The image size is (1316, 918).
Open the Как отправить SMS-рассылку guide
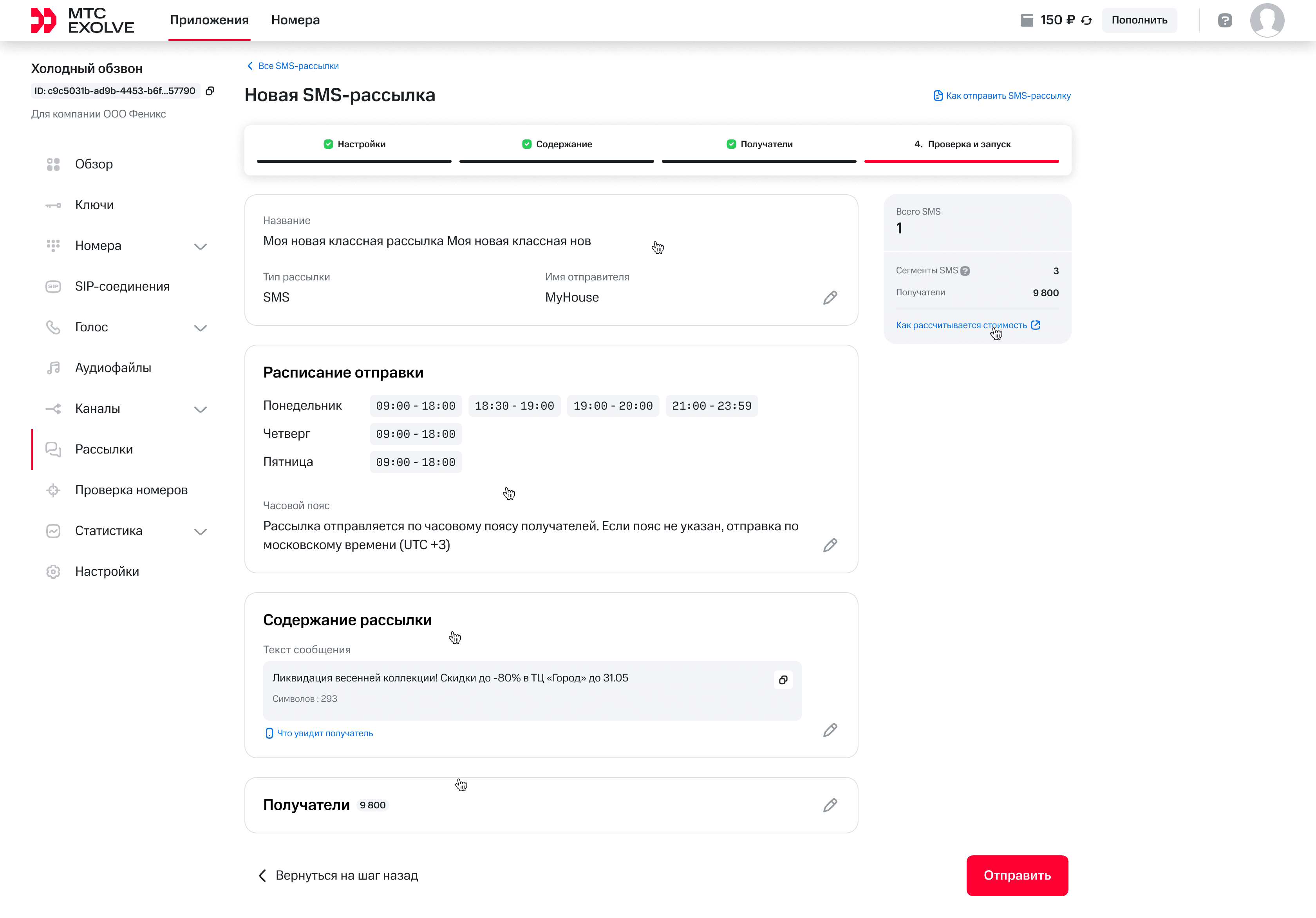pos(1002,96)
